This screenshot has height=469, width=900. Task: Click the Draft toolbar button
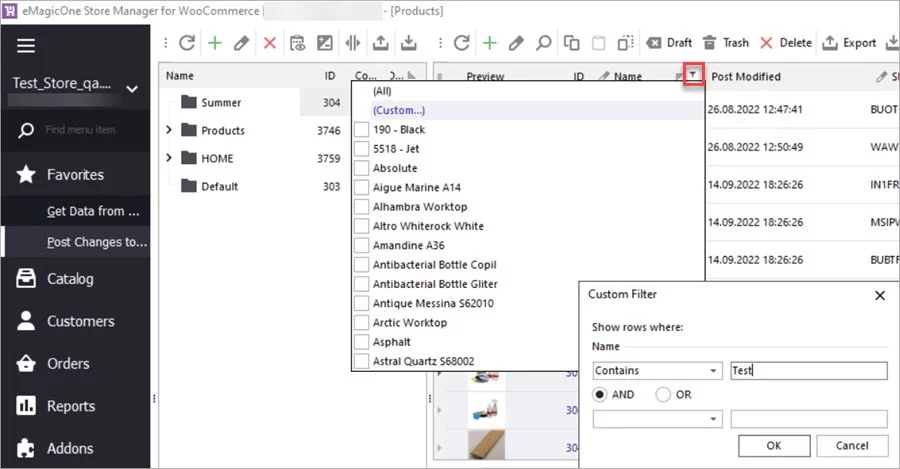tap(669, 43)
